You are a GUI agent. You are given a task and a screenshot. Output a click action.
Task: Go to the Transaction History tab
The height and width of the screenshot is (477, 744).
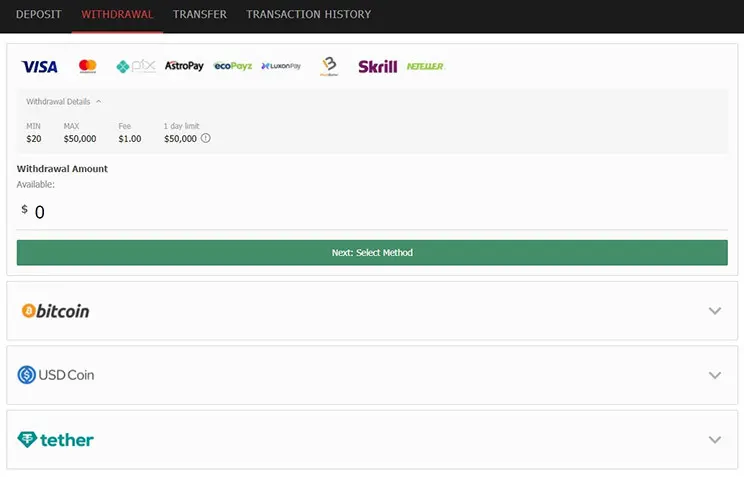pos(308,15)
